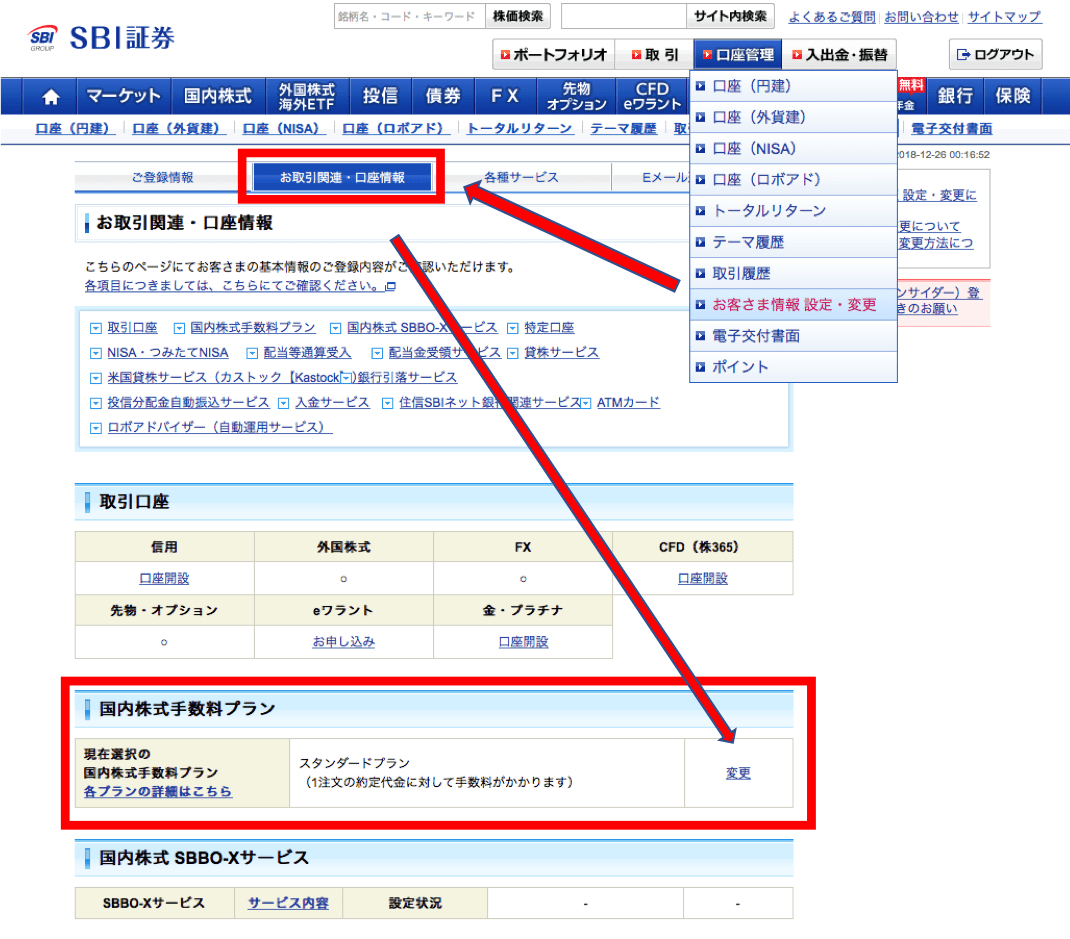Viewport: 1070px width, 939px height.
Task: Open the FX navigation tab
Action: pyautogui.click(x=505, y=96)
